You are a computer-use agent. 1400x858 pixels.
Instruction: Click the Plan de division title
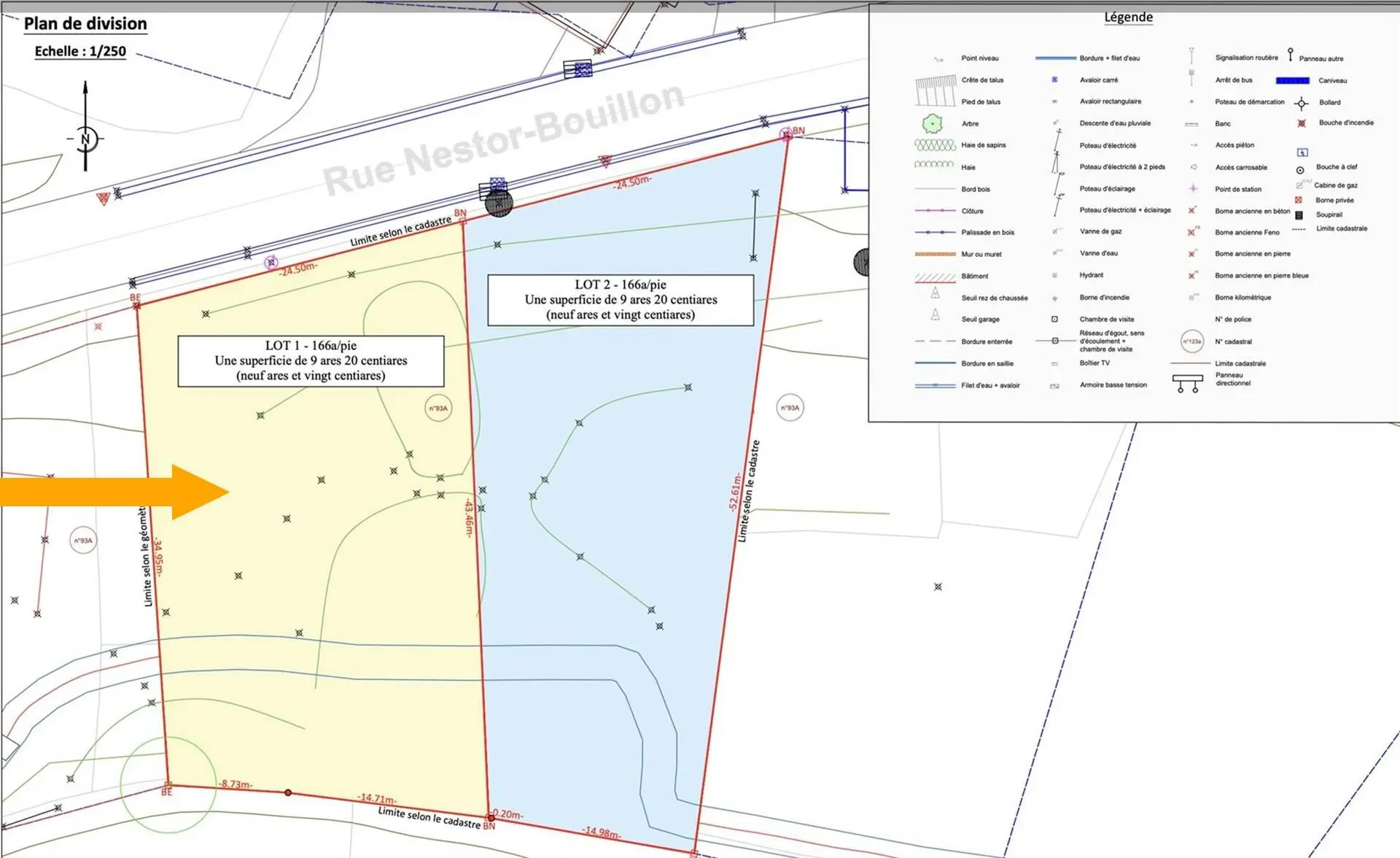click(85, 23)
